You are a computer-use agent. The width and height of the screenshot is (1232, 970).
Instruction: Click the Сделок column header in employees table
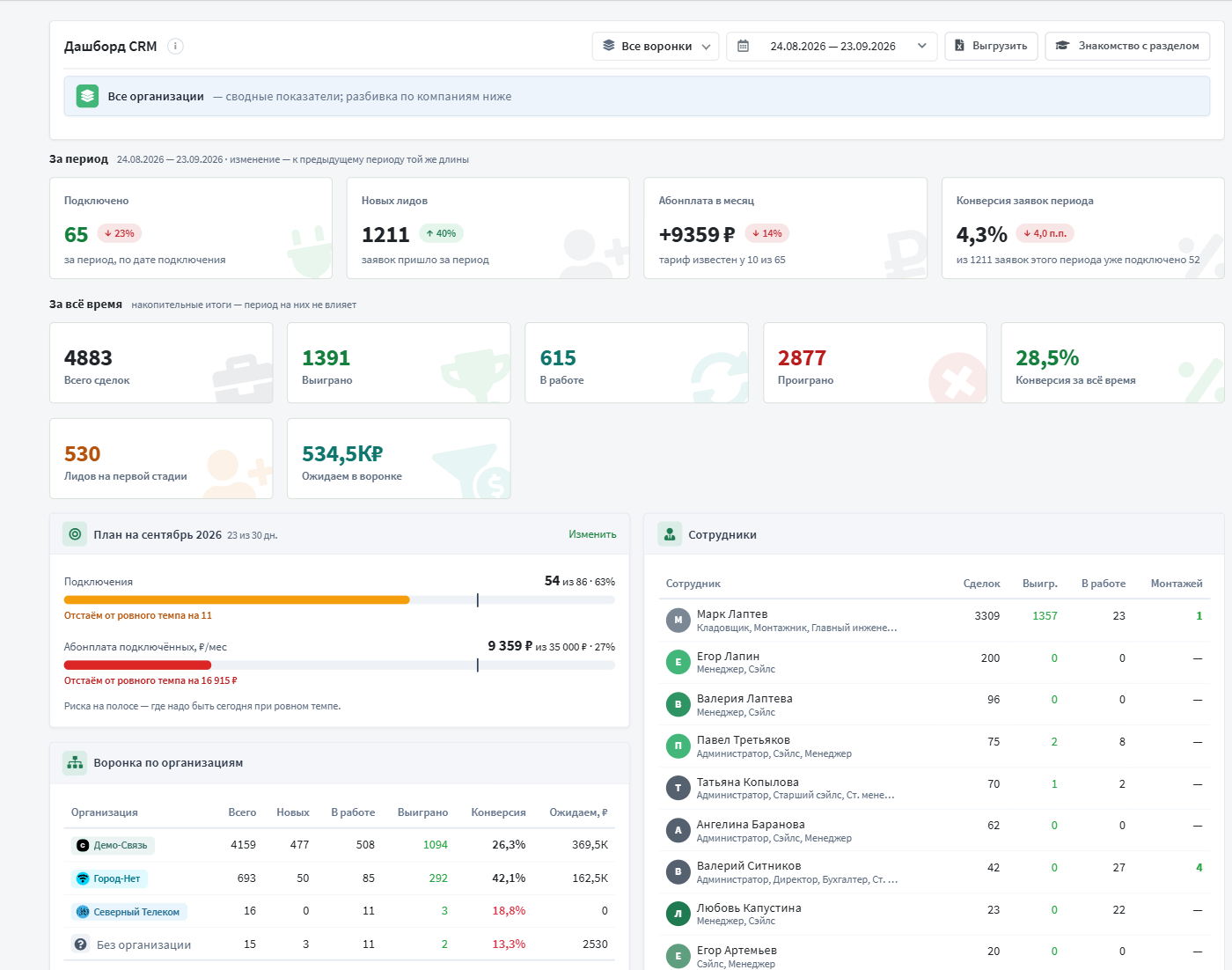point(981,584)
